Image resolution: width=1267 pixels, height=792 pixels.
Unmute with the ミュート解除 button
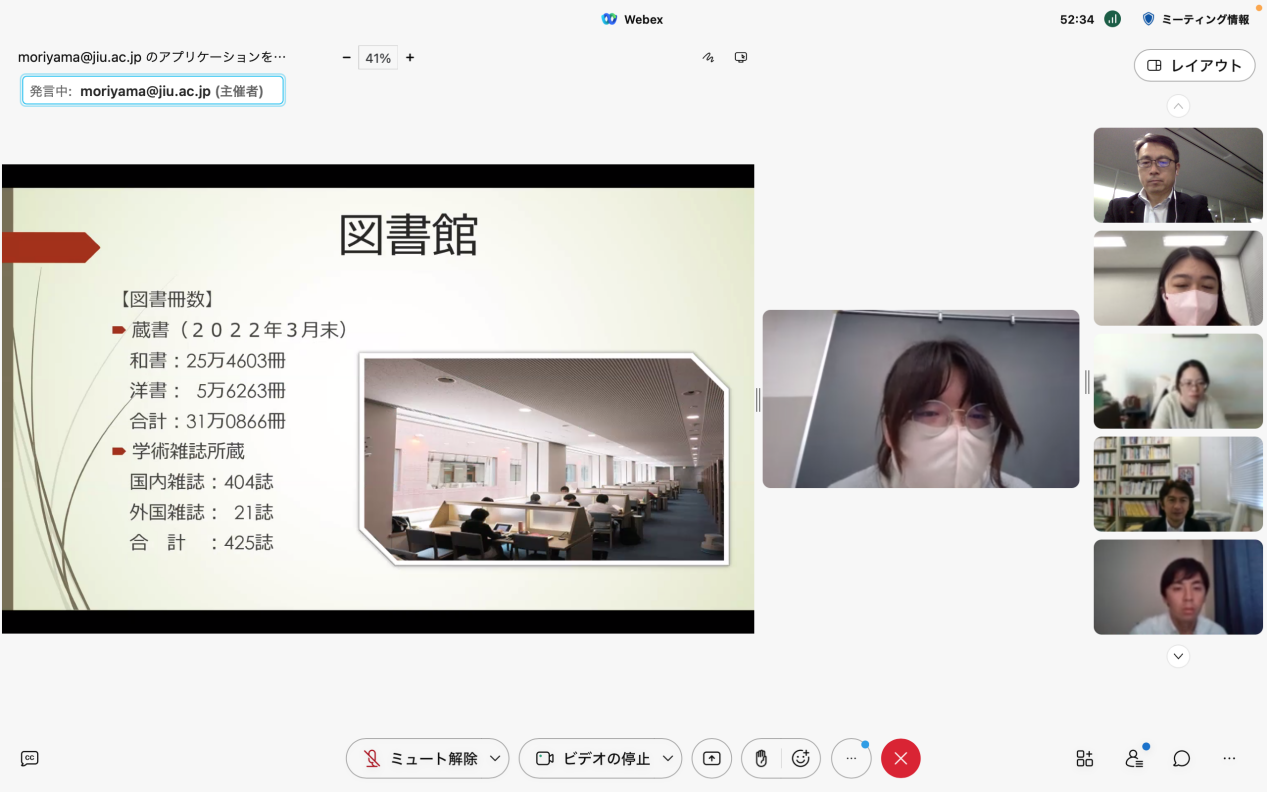point(418,758)
